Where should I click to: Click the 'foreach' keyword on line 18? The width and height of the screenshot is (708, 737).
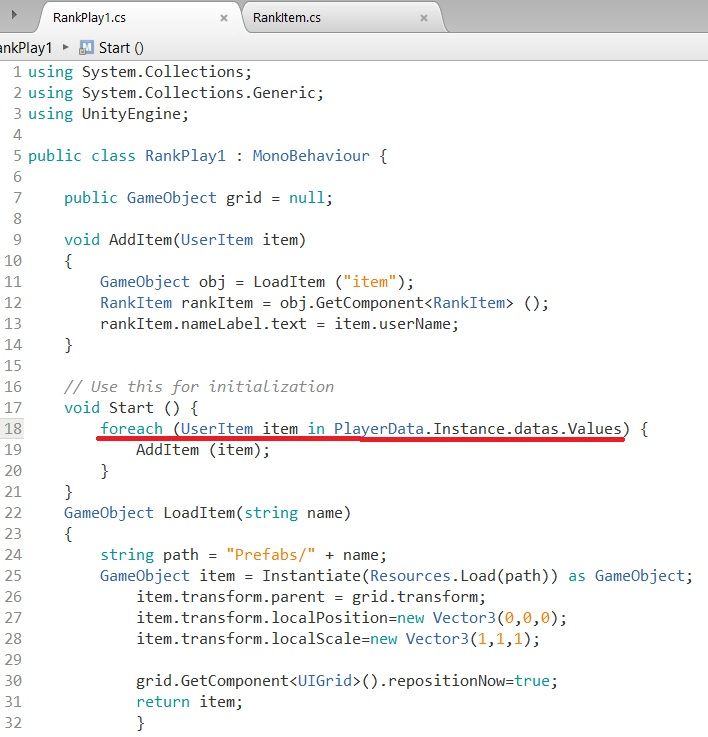tap(131, 429)
